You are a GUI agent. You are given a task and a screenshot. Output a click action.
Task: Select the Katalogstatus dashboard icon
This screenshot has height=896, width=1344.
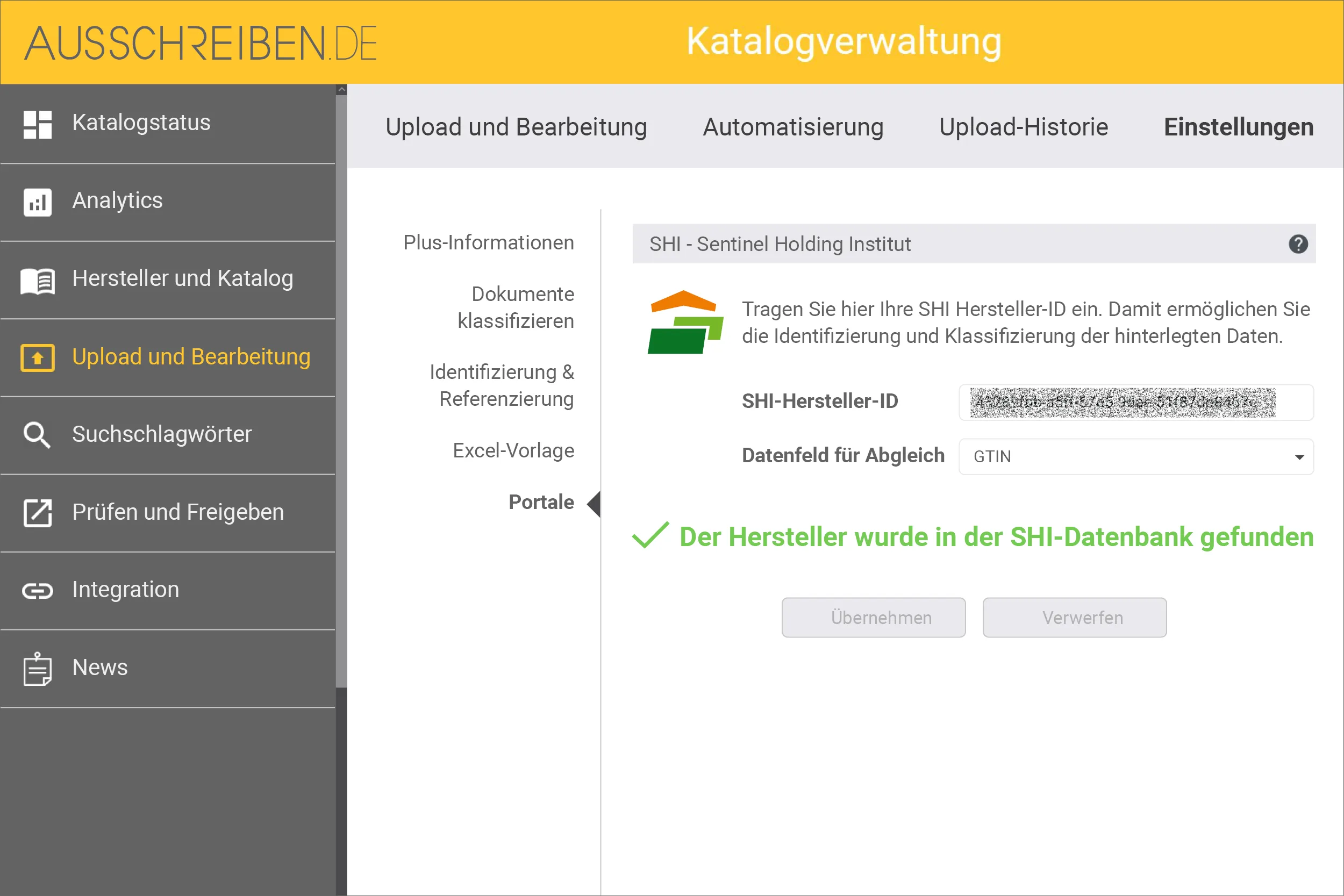click(37, 124)
